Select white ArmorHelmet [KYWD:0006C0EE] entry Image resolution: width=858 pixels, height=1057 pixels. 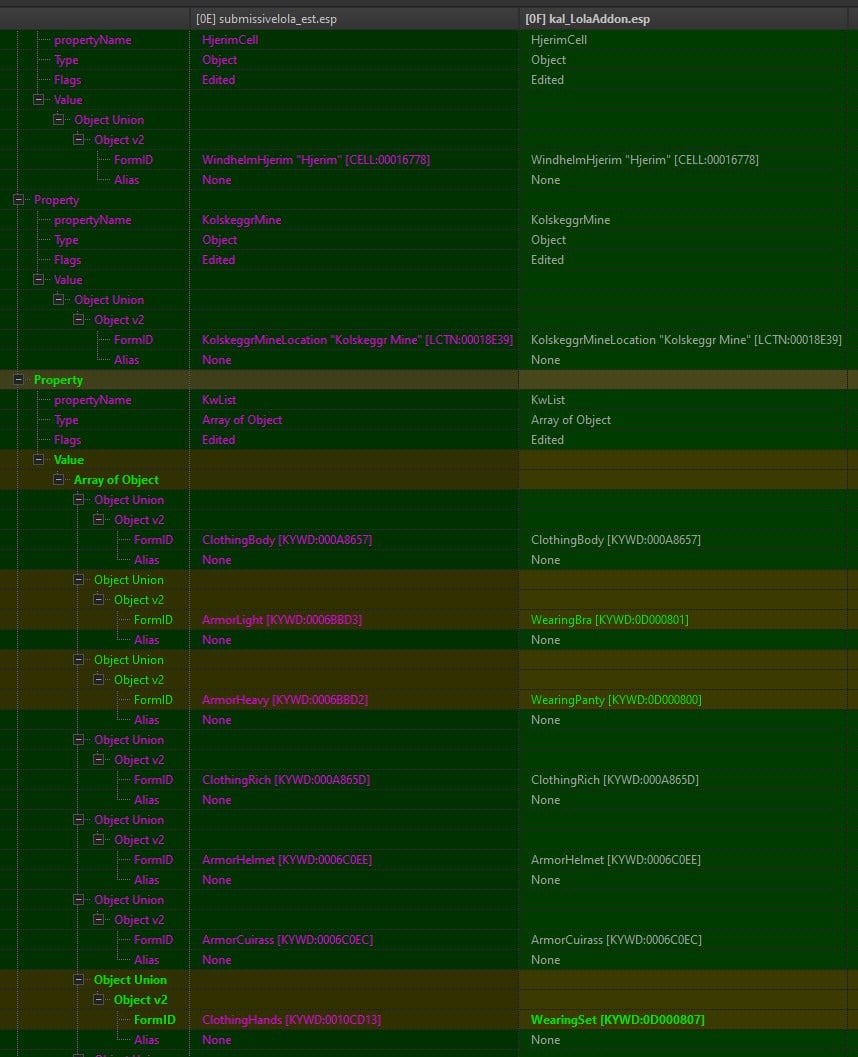click(616, 859)
